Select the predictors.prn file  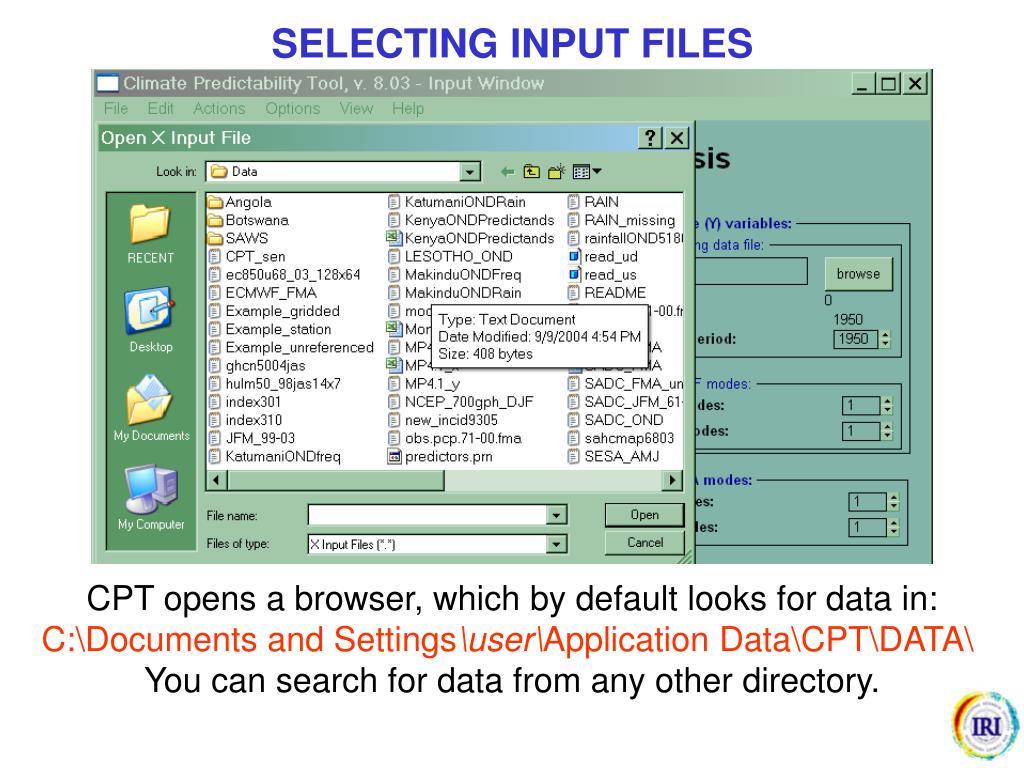[440, 457]
